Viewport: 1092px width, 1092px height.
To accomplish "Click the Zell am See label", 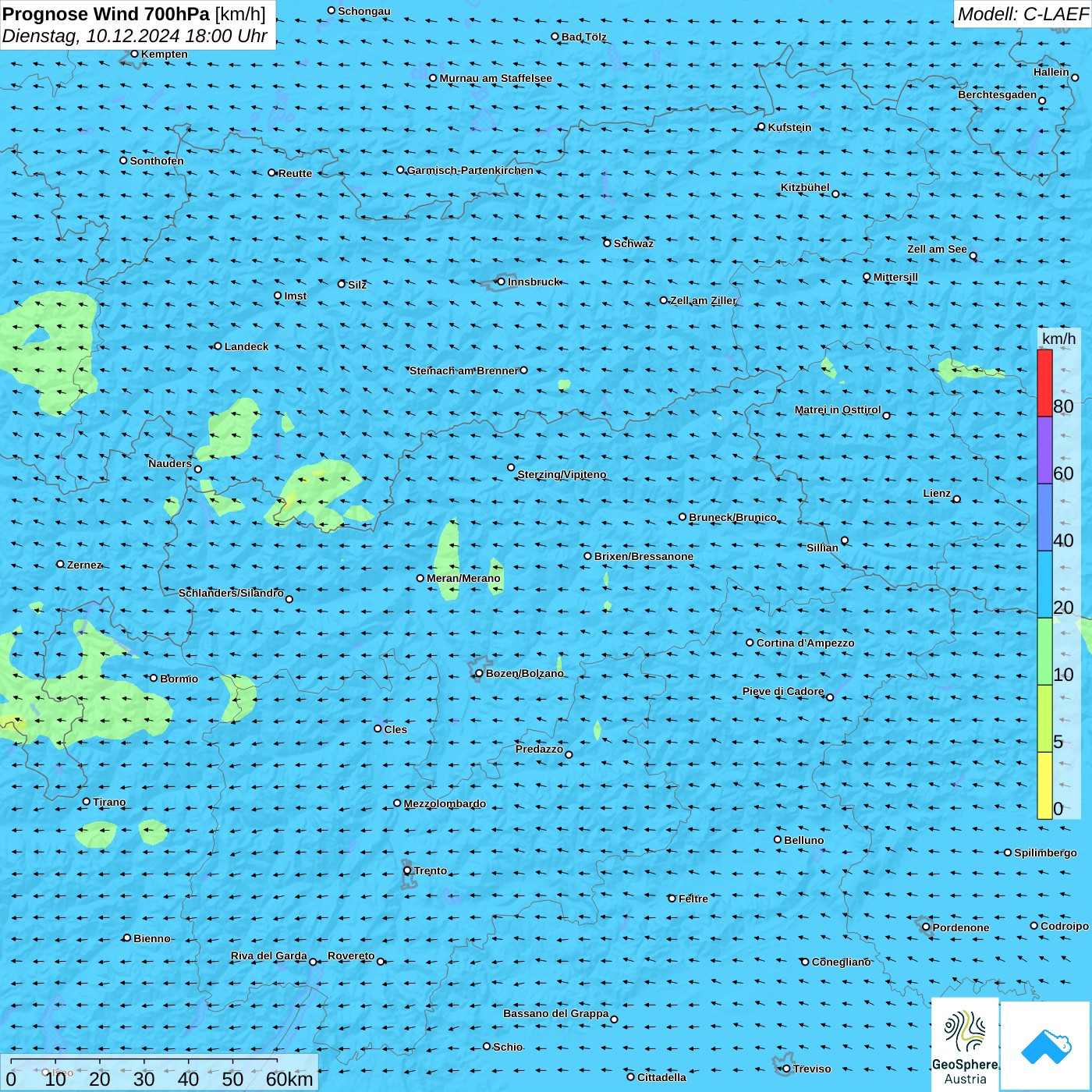I will coord(937,250).
